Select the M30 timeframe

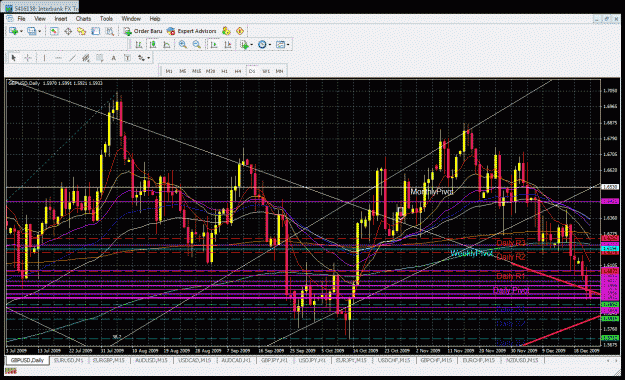pos(210,71)
